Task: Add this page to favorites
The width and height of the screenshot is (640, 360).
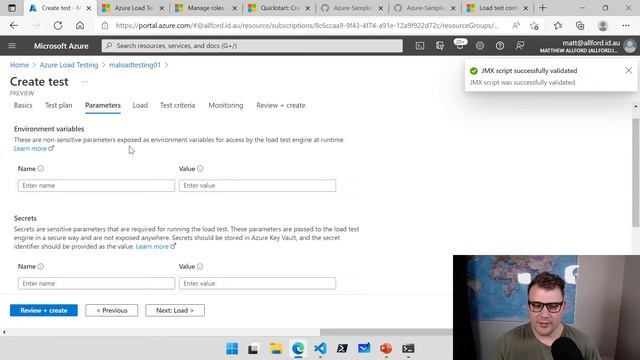Action: (x=534, y=26)
